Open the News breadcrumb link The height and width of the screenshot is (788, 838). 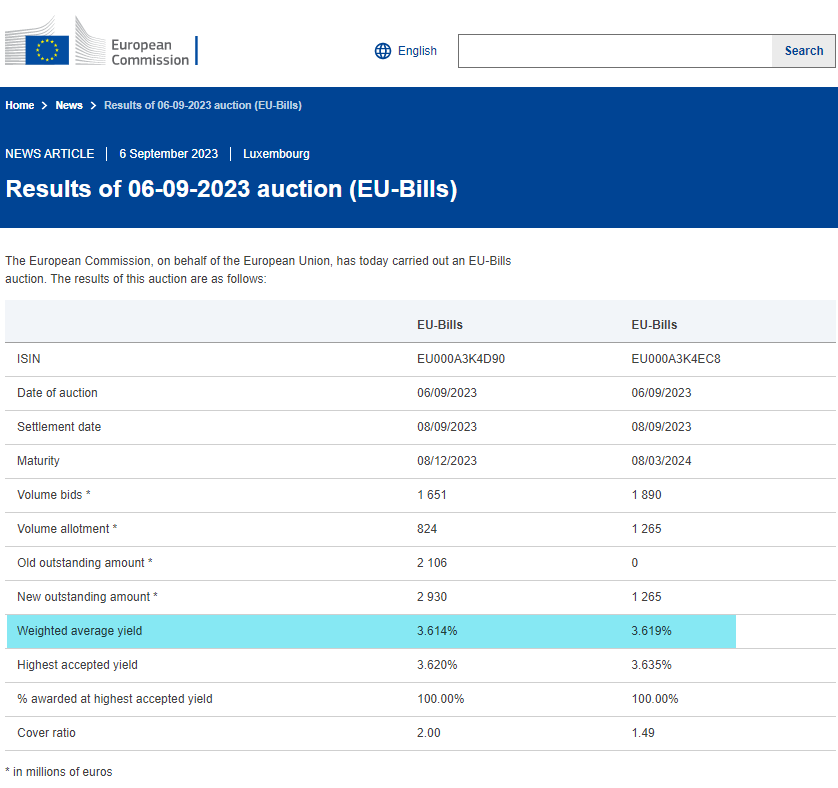[69, 105]
